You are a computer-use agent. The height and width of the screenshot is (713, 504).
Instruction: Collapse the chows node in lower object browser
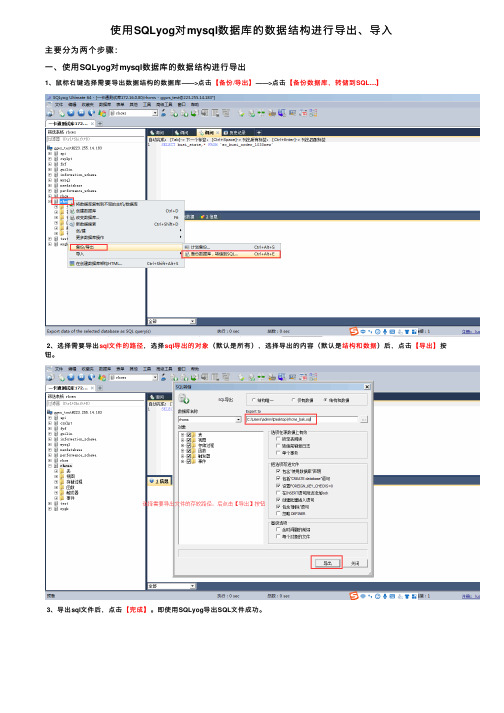point(50,466)
